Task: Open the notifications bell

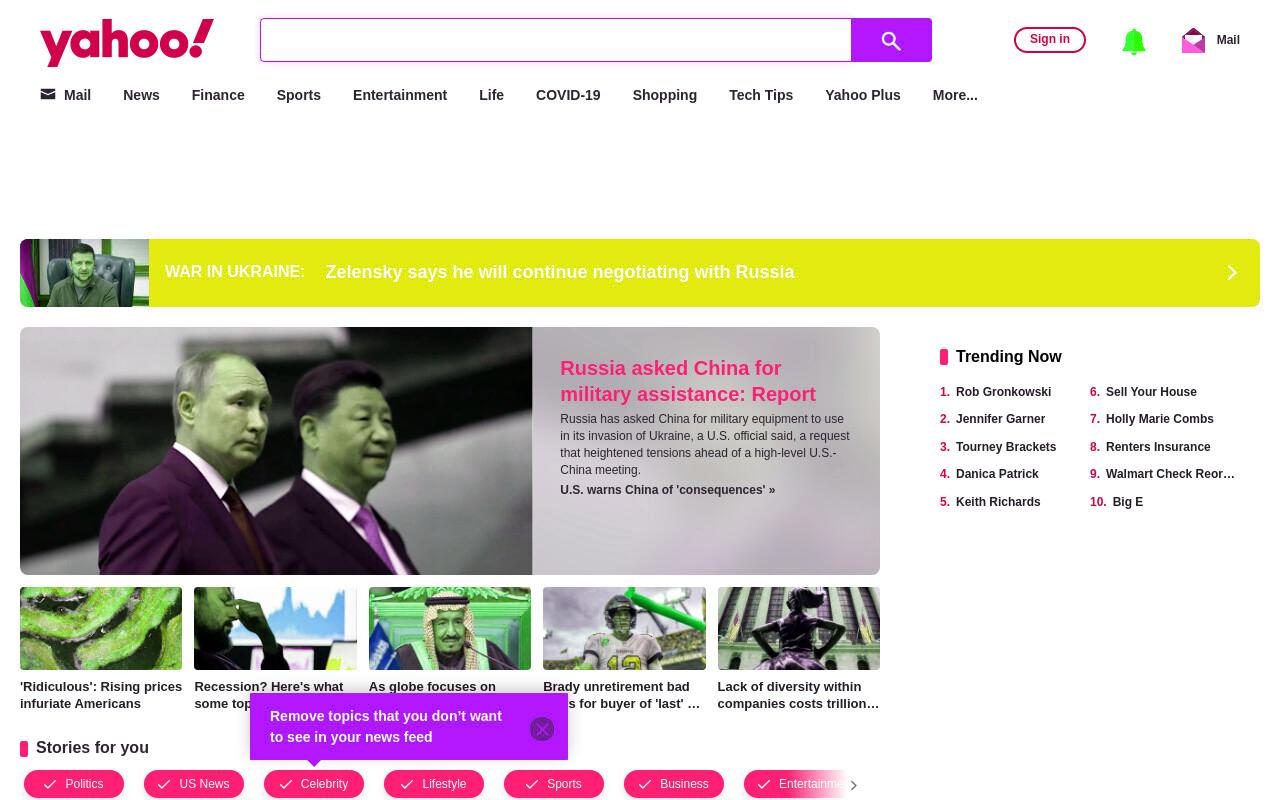Action: (1133, 41)
